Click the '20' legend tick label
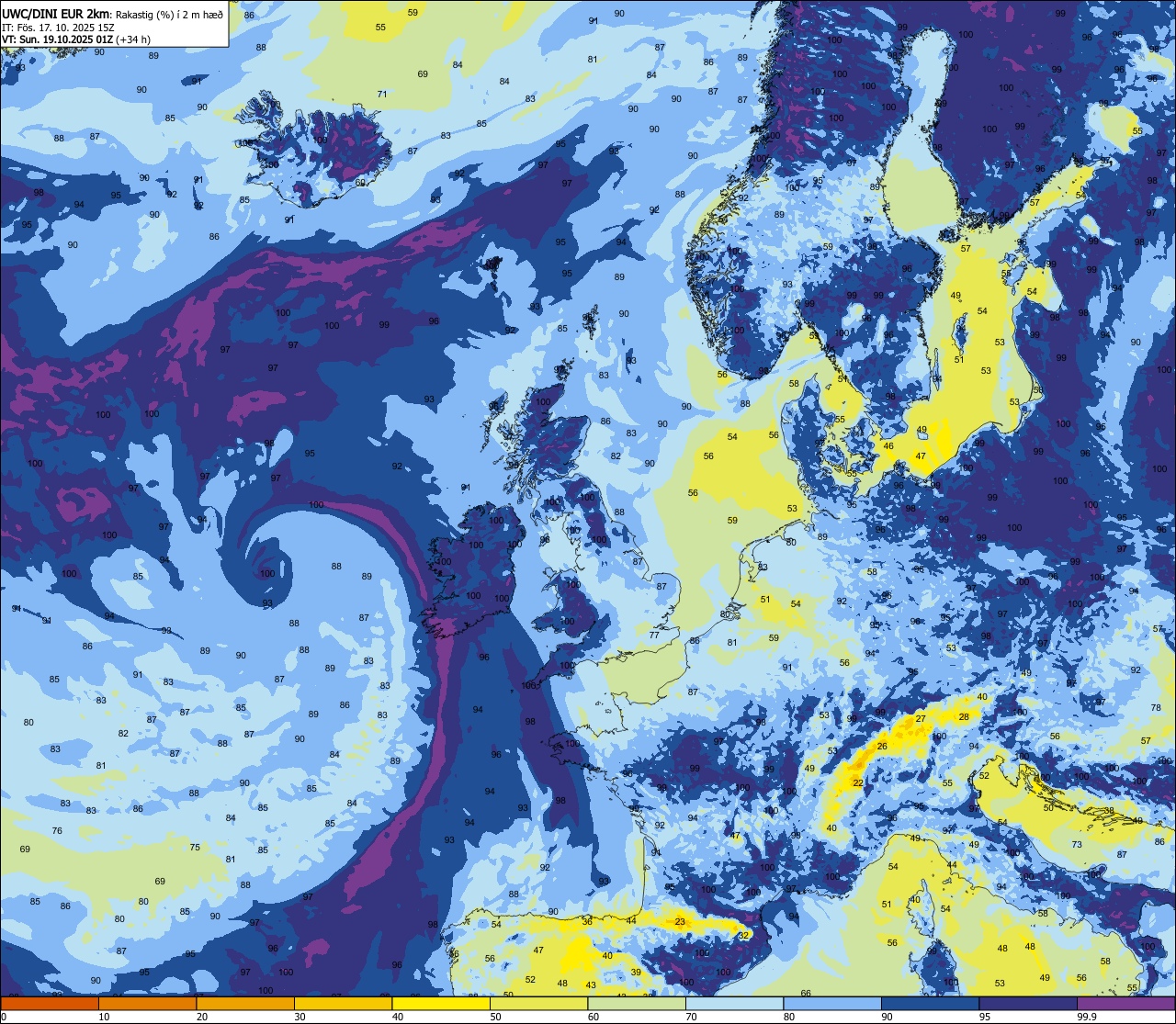The width and height of the screenshot is (1176, 1024). (x=202, y=1017)
